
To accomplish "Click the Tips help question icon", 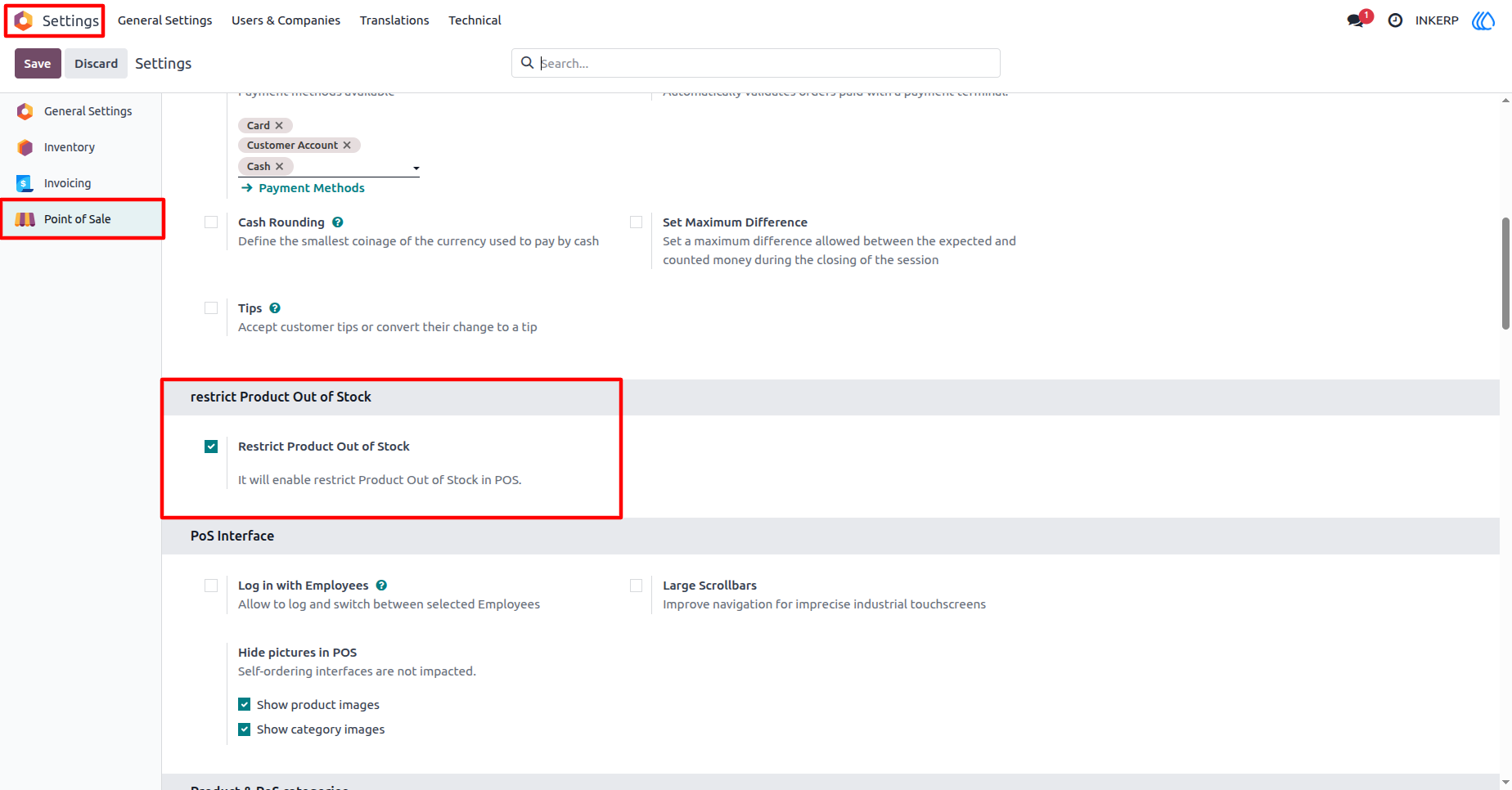I will point(275,308).
